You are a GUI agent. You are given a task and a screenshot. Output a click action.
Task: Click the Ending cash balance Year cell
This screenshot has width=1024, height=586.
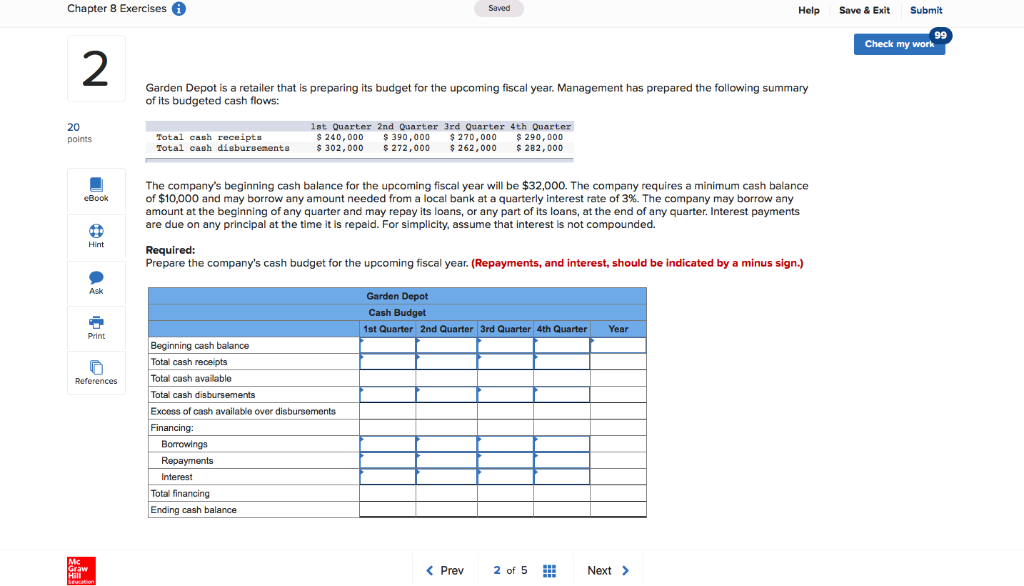[x=619, y=509]
